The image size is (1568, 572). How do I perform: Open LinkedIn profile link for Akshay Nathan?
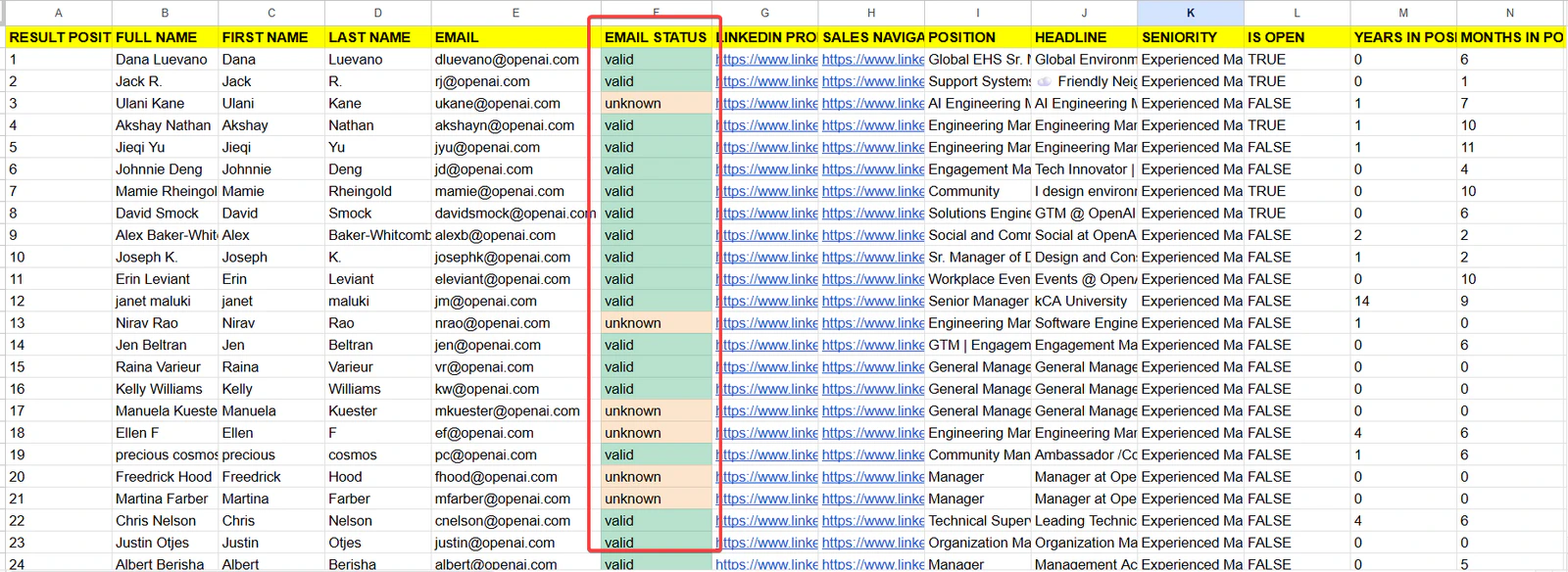(x=766, y=125)
